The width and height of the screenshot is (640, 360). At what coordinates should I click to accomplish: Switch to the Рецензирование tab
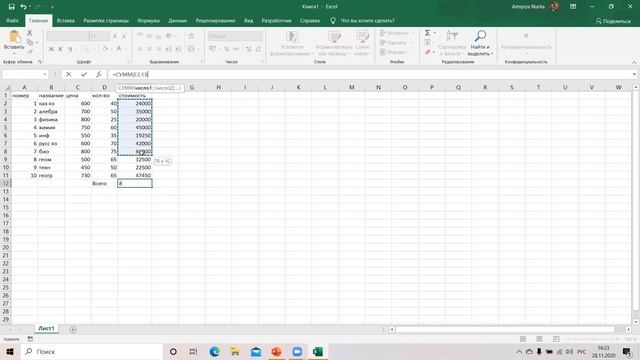[x=216, y=20]
